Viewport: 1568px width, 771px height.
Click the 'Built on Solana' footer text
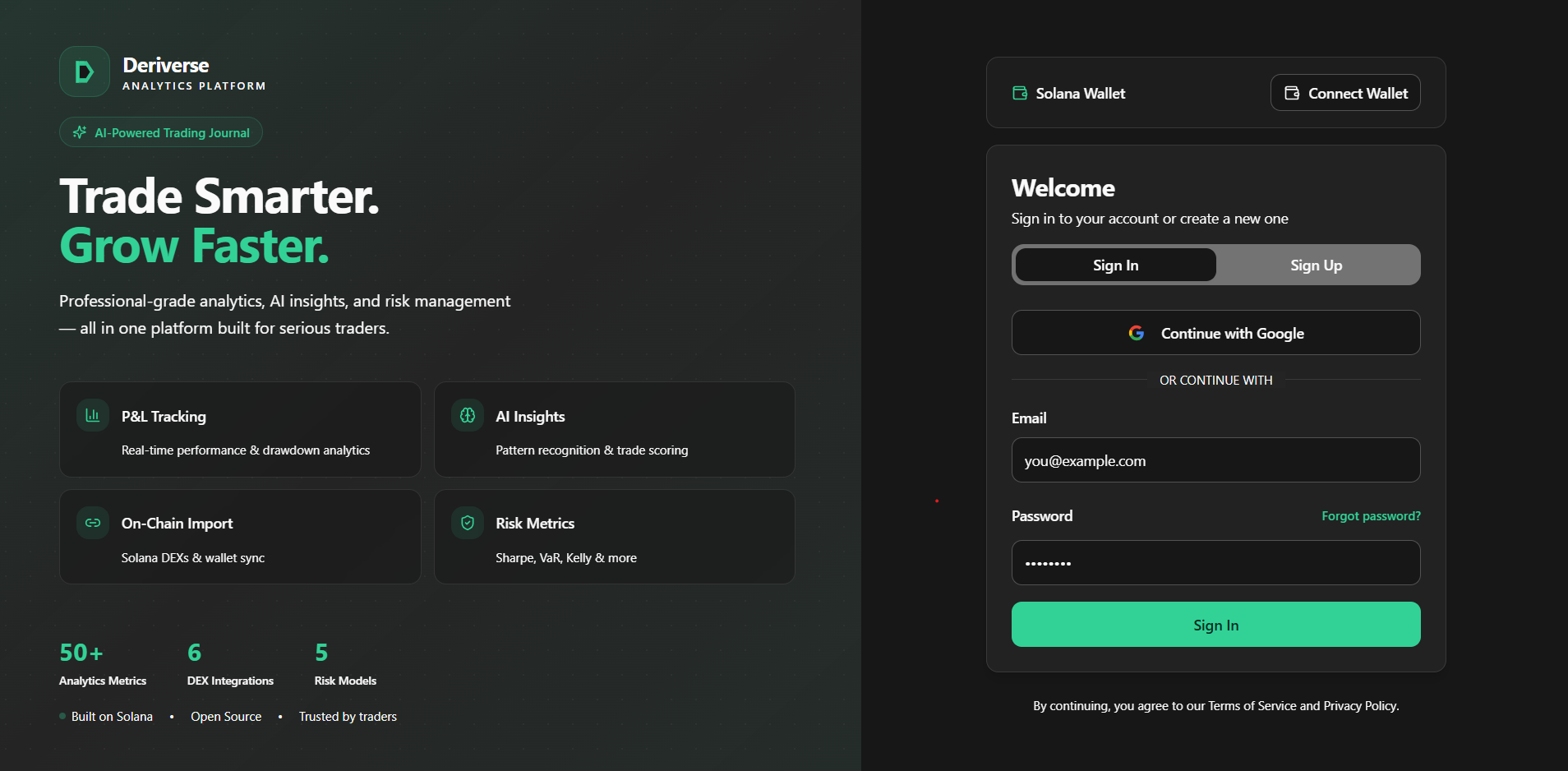112,717
